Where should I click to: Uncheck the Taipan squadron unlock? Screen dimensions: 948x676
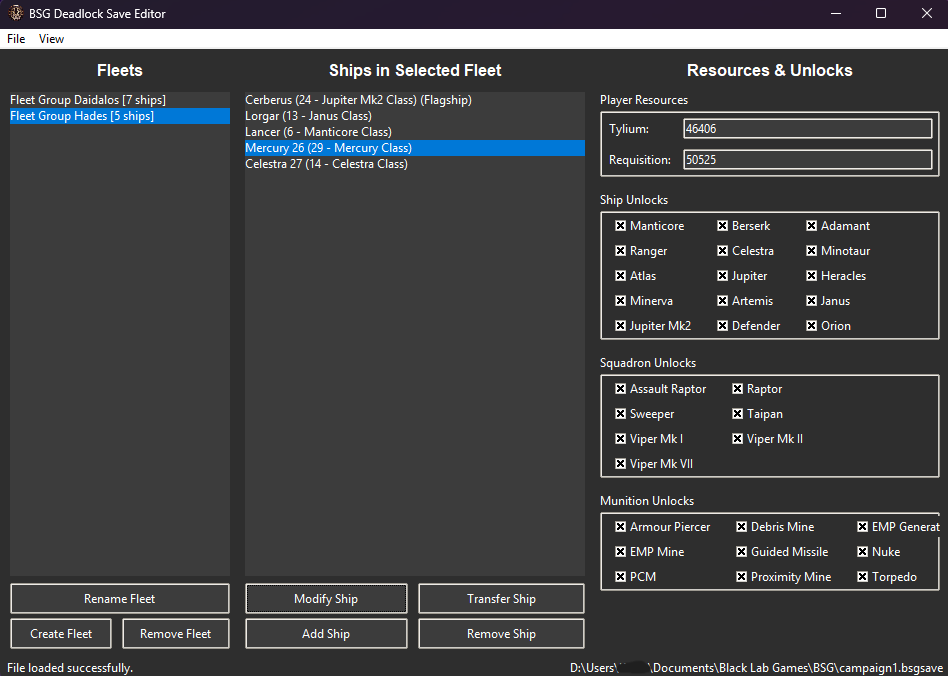(x=737, y=414)
